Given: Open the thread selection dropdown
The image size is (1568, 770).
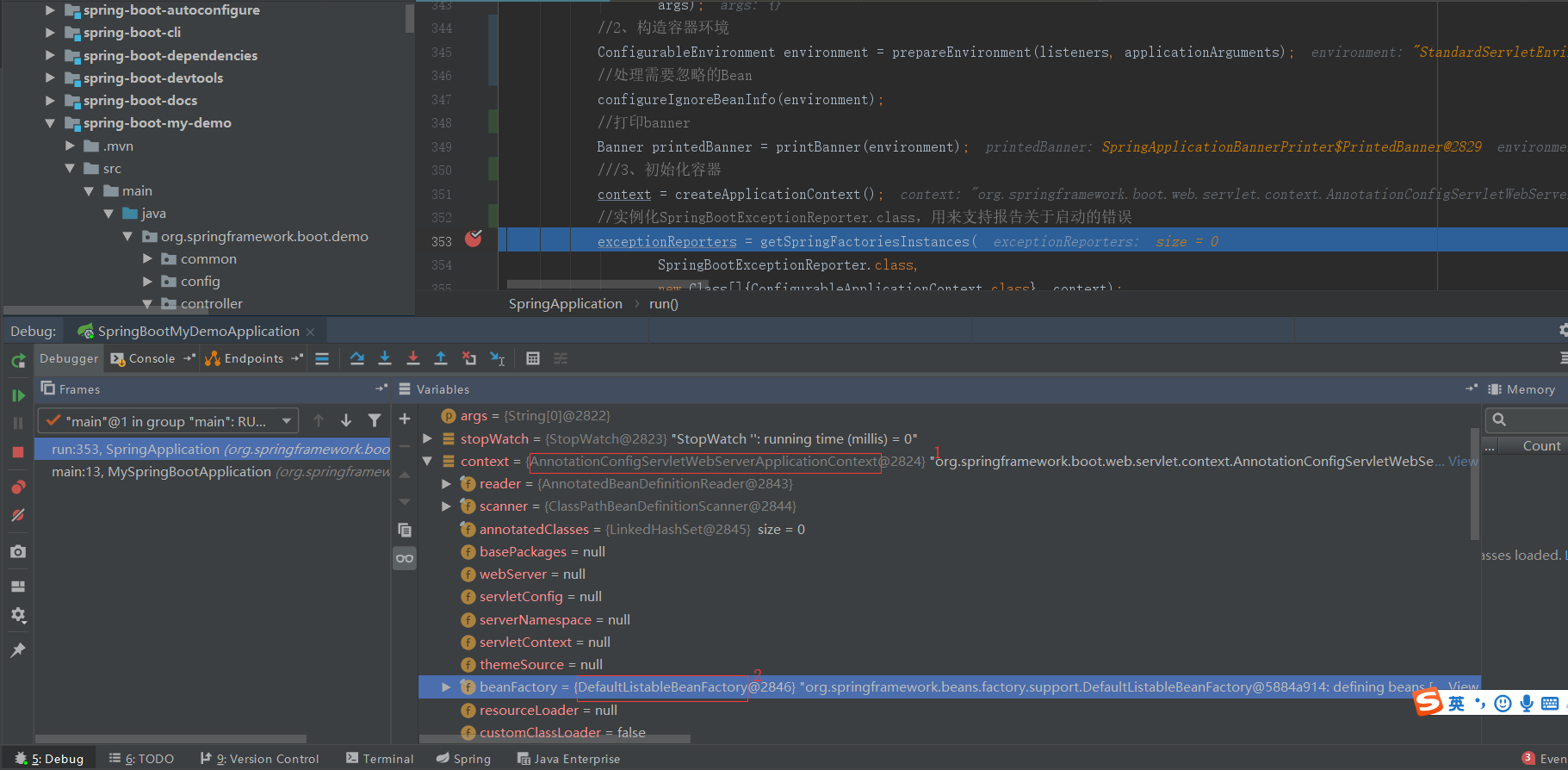Looking at the screenshot, I should [169, 421].
